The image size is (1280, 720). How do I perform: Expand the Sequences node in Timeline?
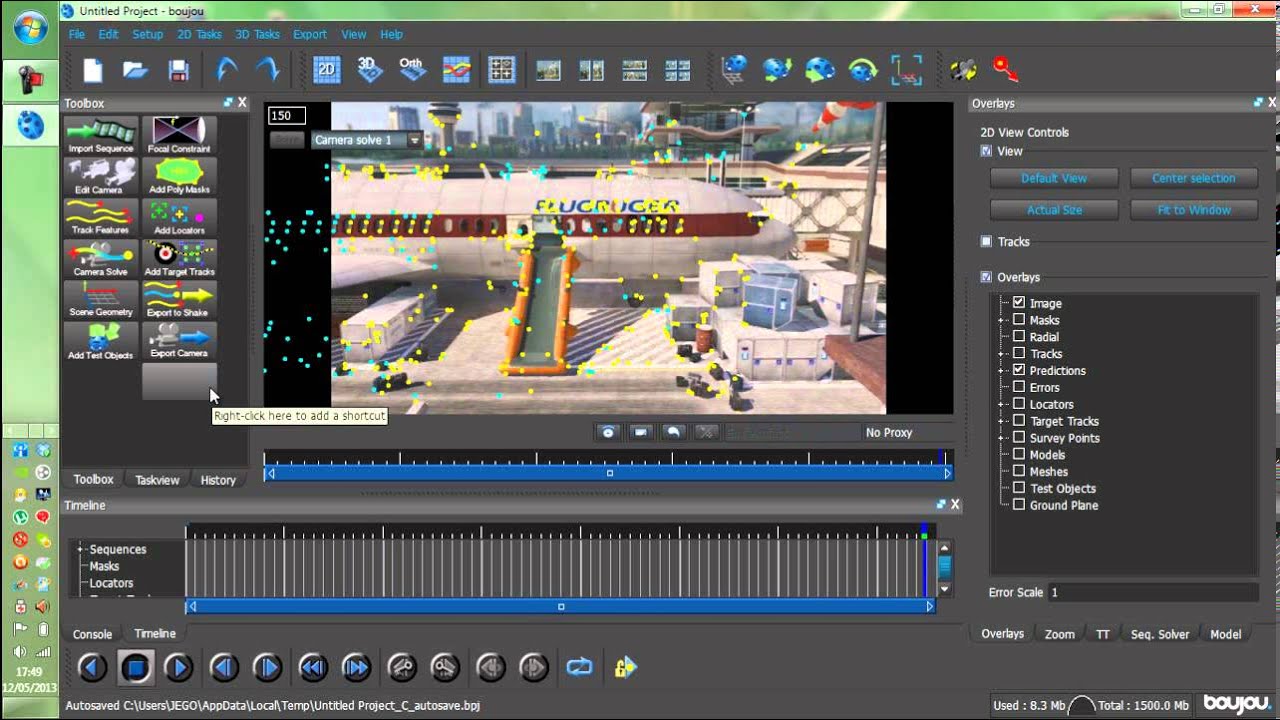(80, 549)
